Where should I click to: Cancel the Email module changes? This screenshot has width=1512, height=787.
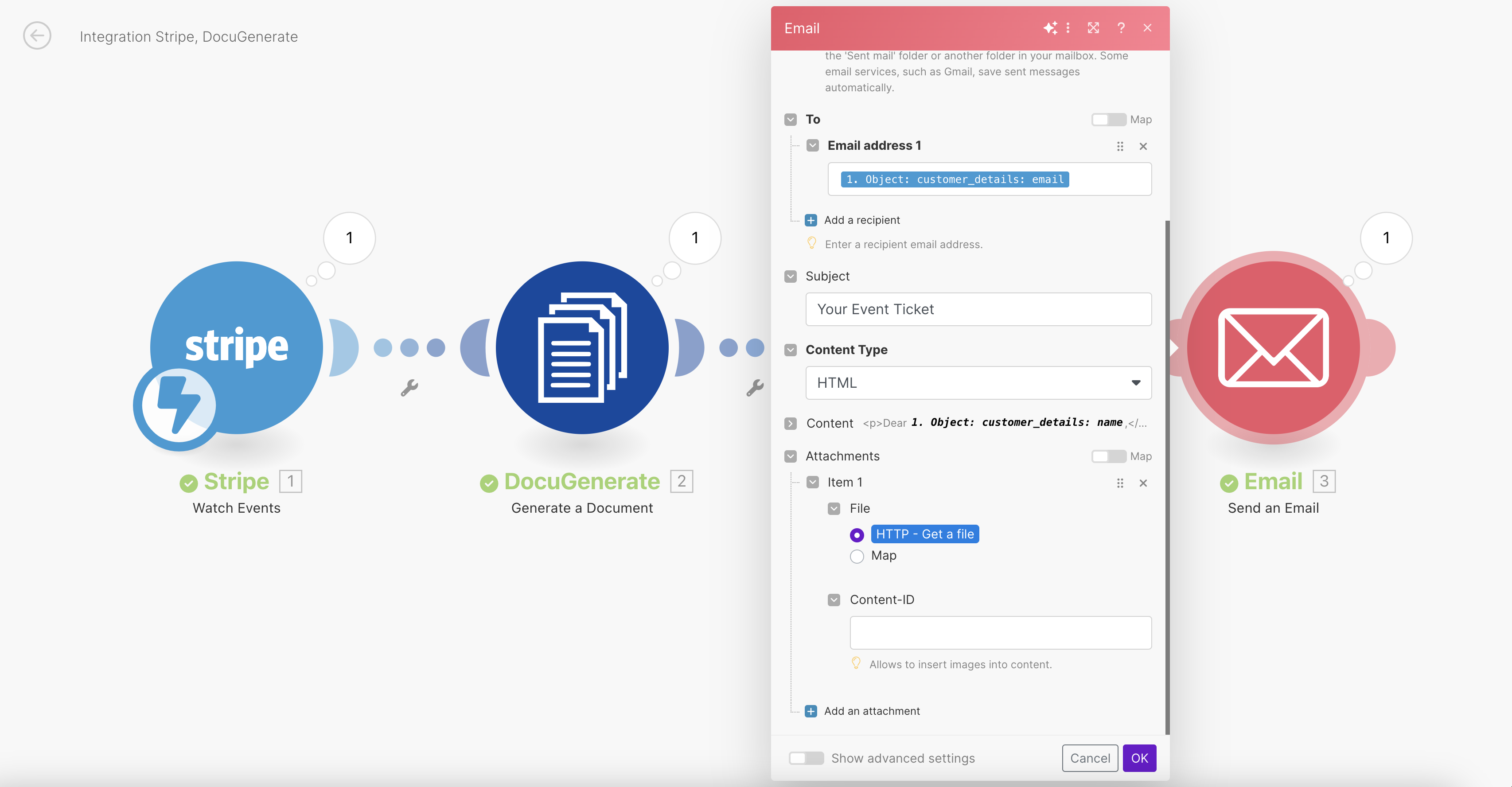1090,758
